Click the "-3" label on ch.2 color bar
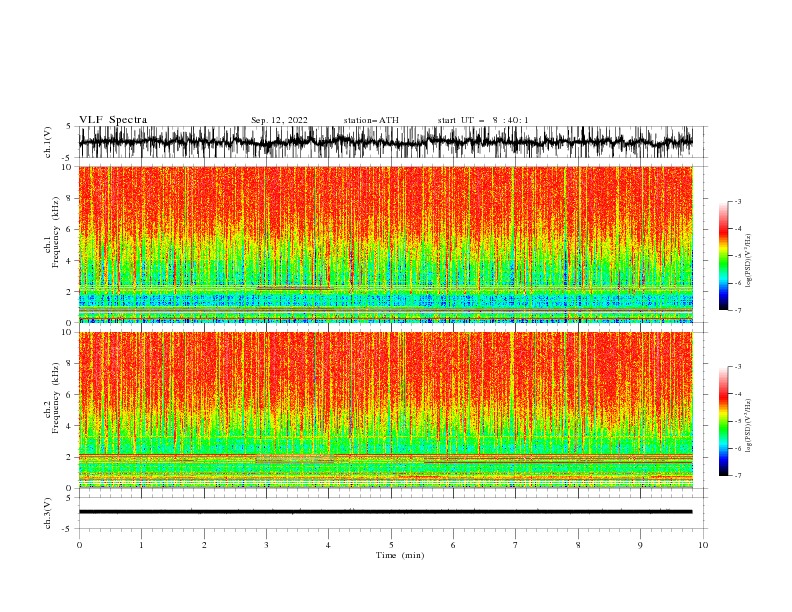 pos(737,367)
